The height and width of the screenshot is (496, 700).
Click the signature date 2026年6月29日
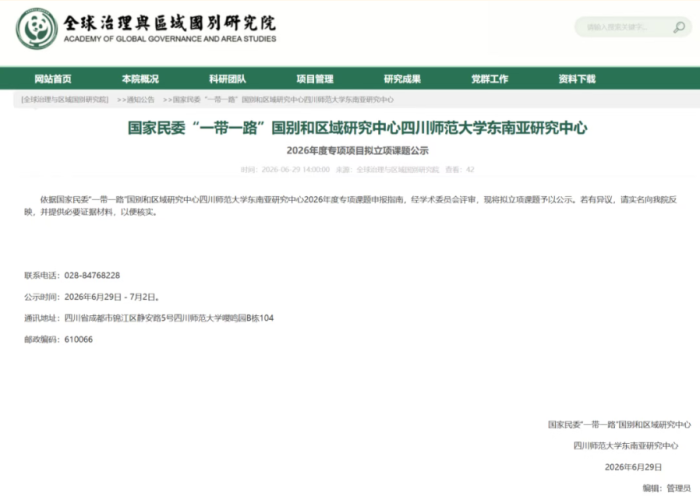click(x=633, y=467)
